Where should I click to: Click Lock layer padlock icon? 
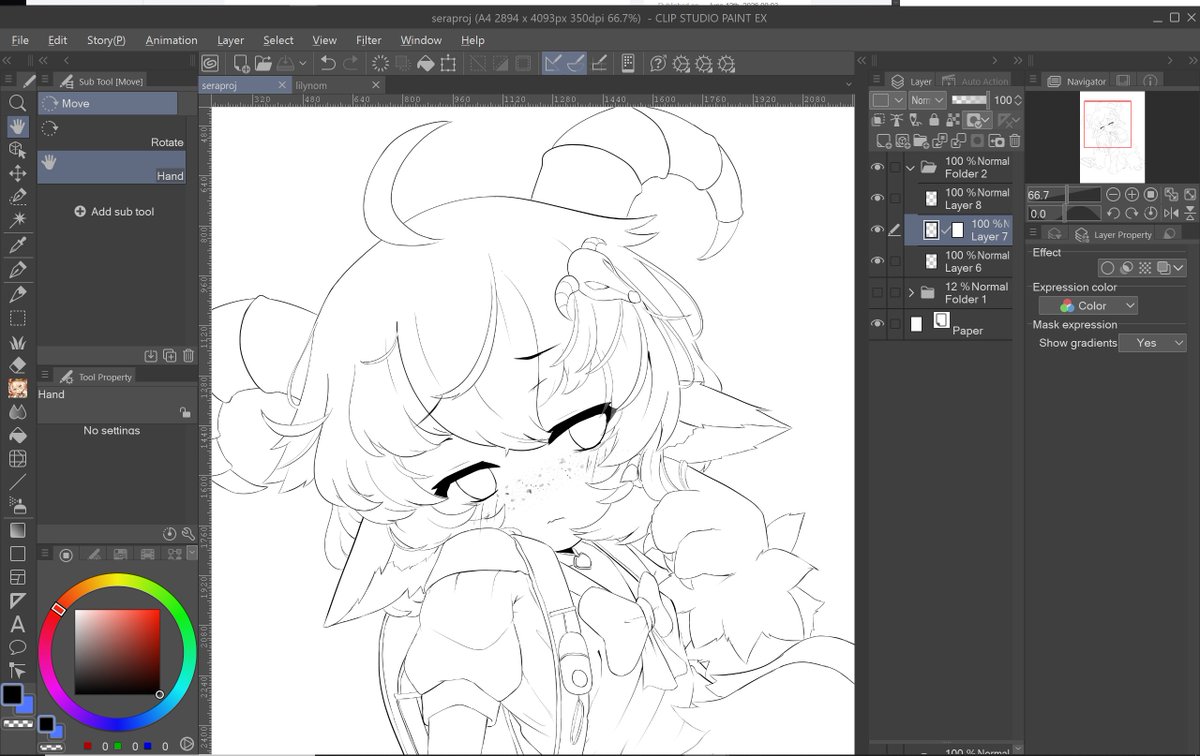(932, 120)
